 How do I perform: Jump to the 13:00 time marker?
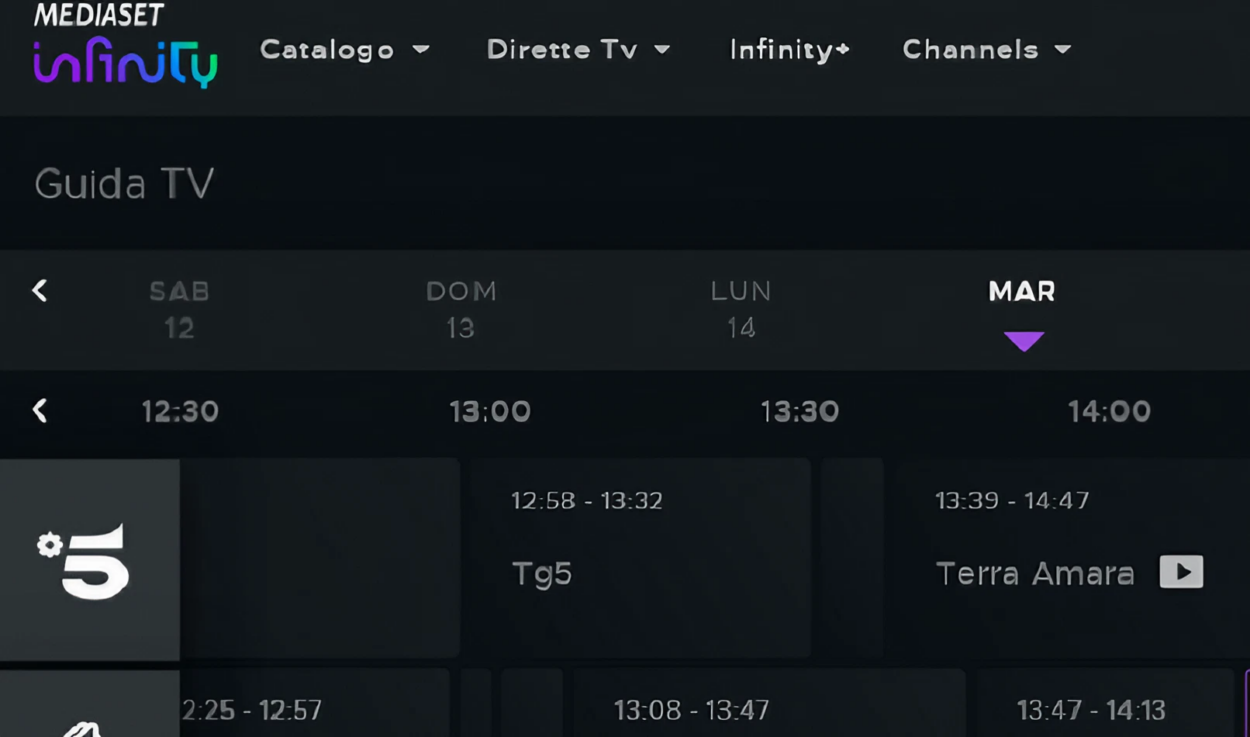[x=490, y=411]
